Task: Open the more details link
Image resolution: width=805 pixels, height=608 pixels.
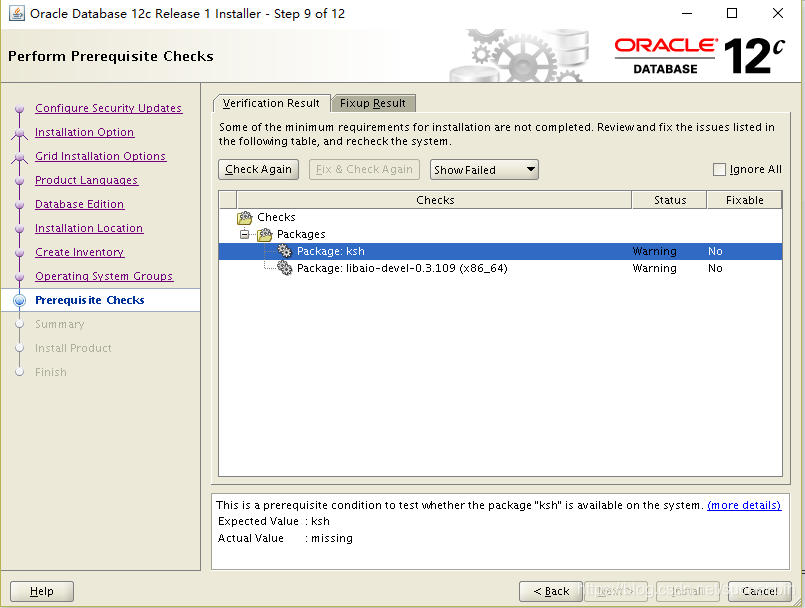Action: click(x=744, y=505)
